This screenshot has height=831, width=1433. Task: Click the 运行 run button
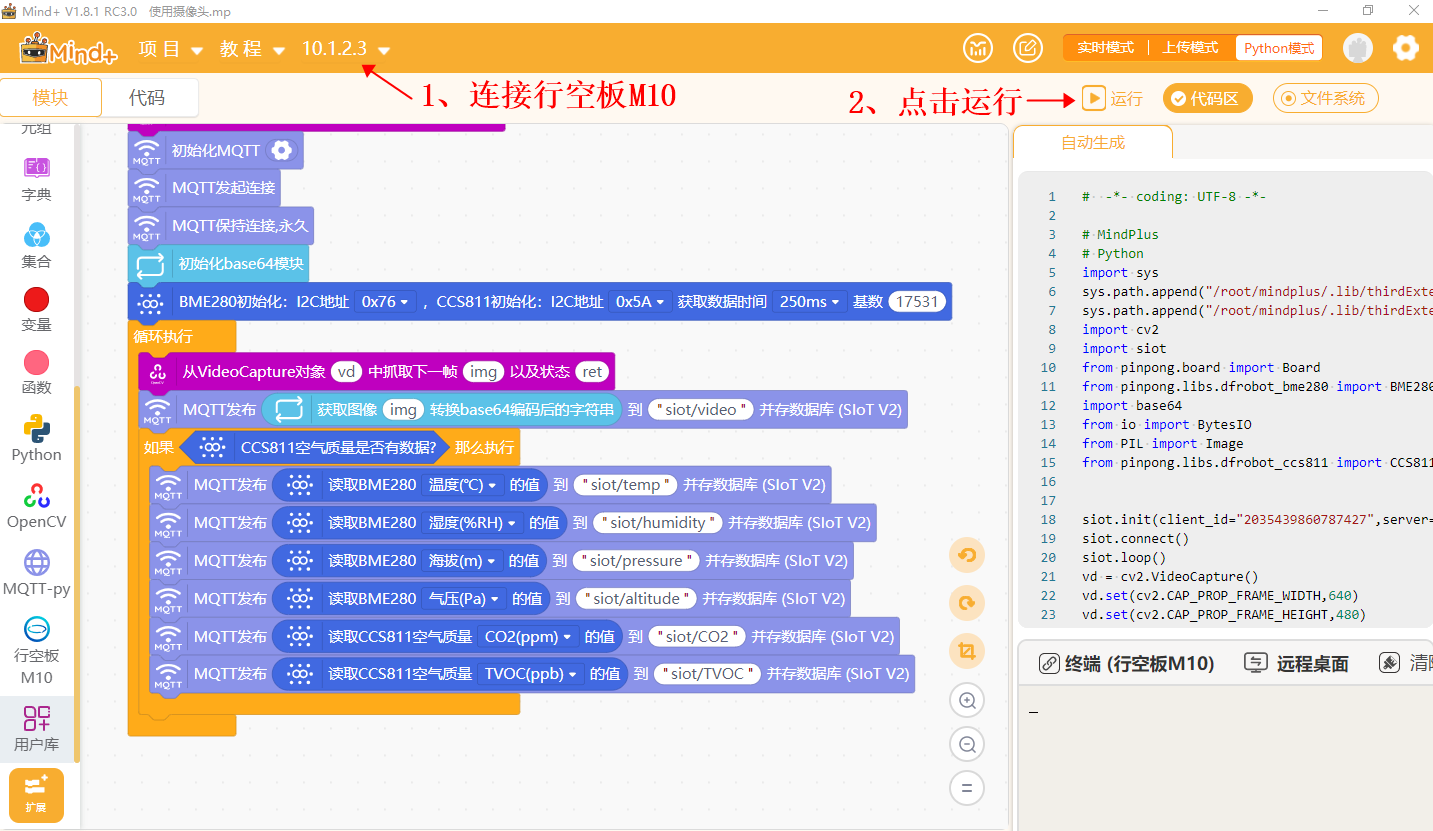coord(1111,98)
